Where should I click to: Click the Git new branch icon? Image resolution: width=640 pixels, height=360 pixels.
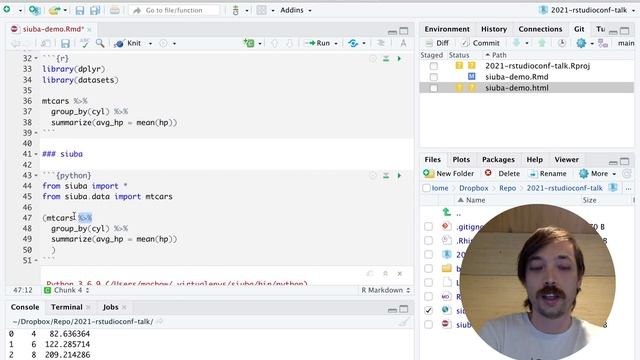click(603, 43)
